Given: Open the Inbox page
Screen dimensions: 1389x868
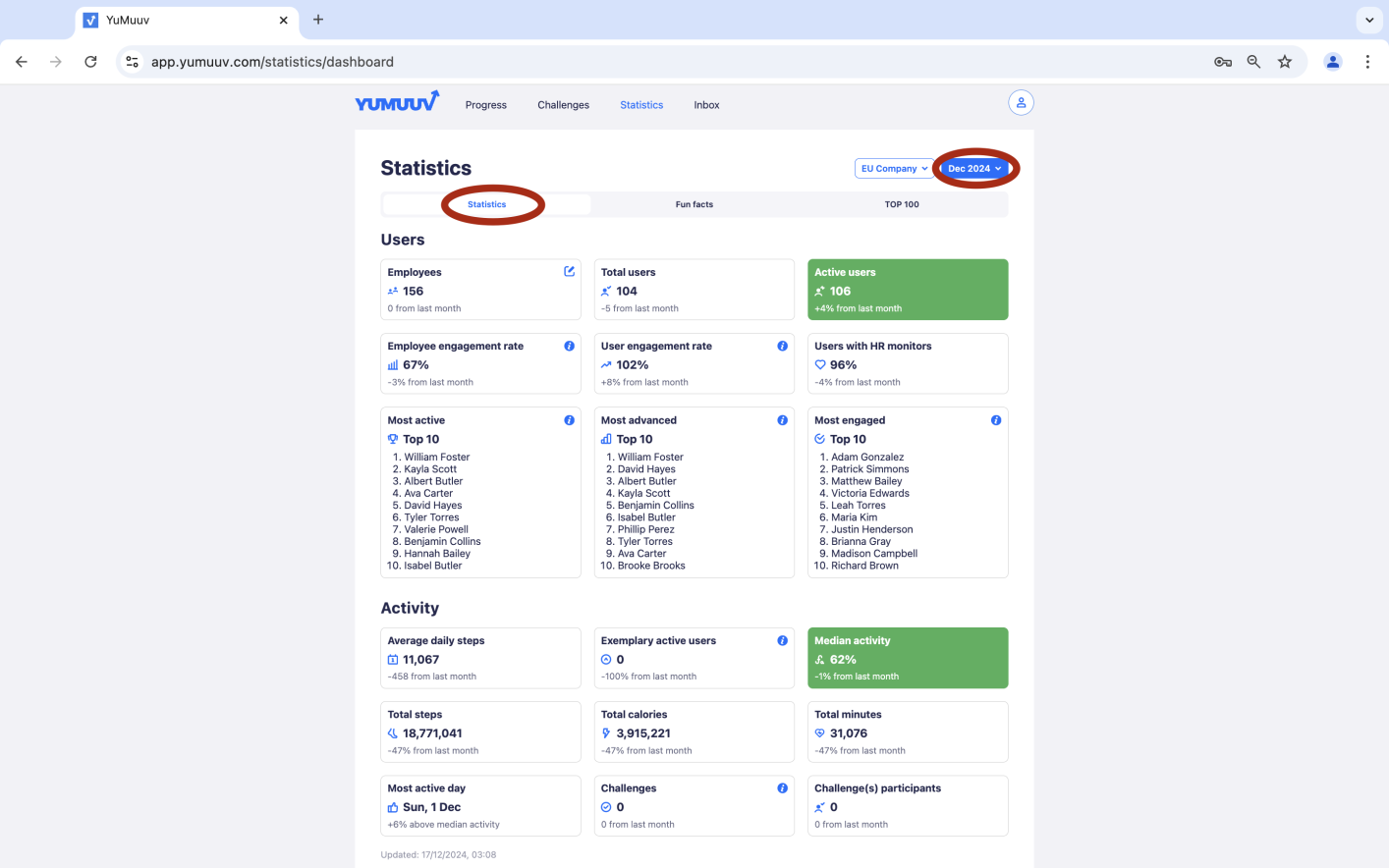Looking at the screenshot, I should [x=706, y=105].
